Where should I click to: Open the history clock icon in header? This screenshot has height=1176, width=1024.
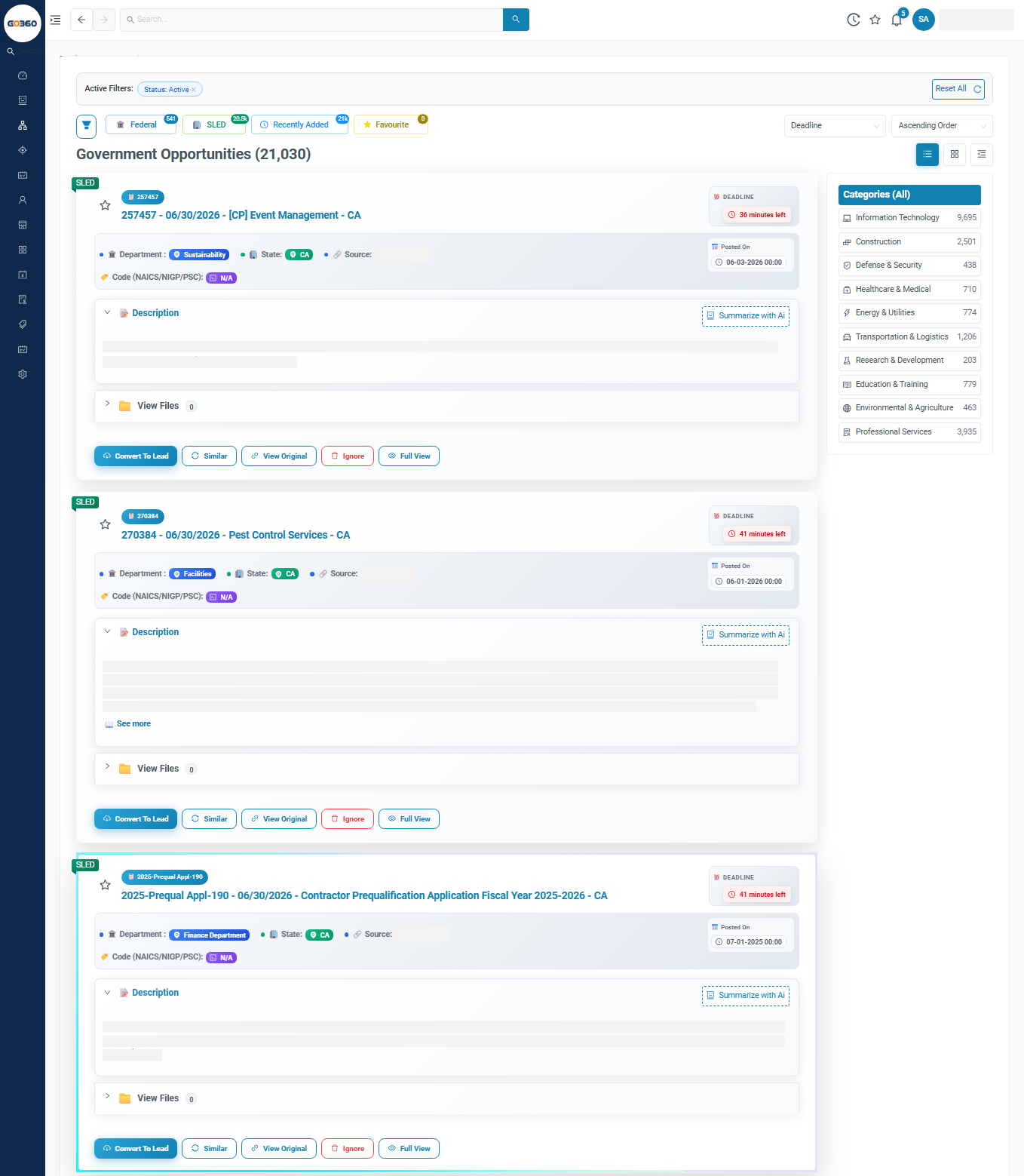[854, 20]
